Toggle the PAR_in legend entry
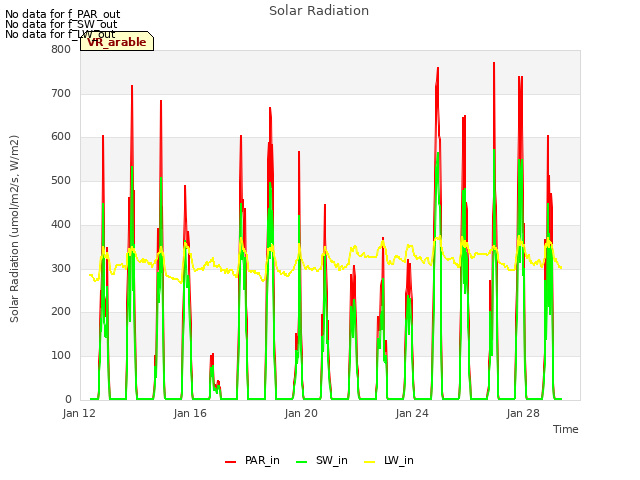Screen dimensions: 640x480 252,461
